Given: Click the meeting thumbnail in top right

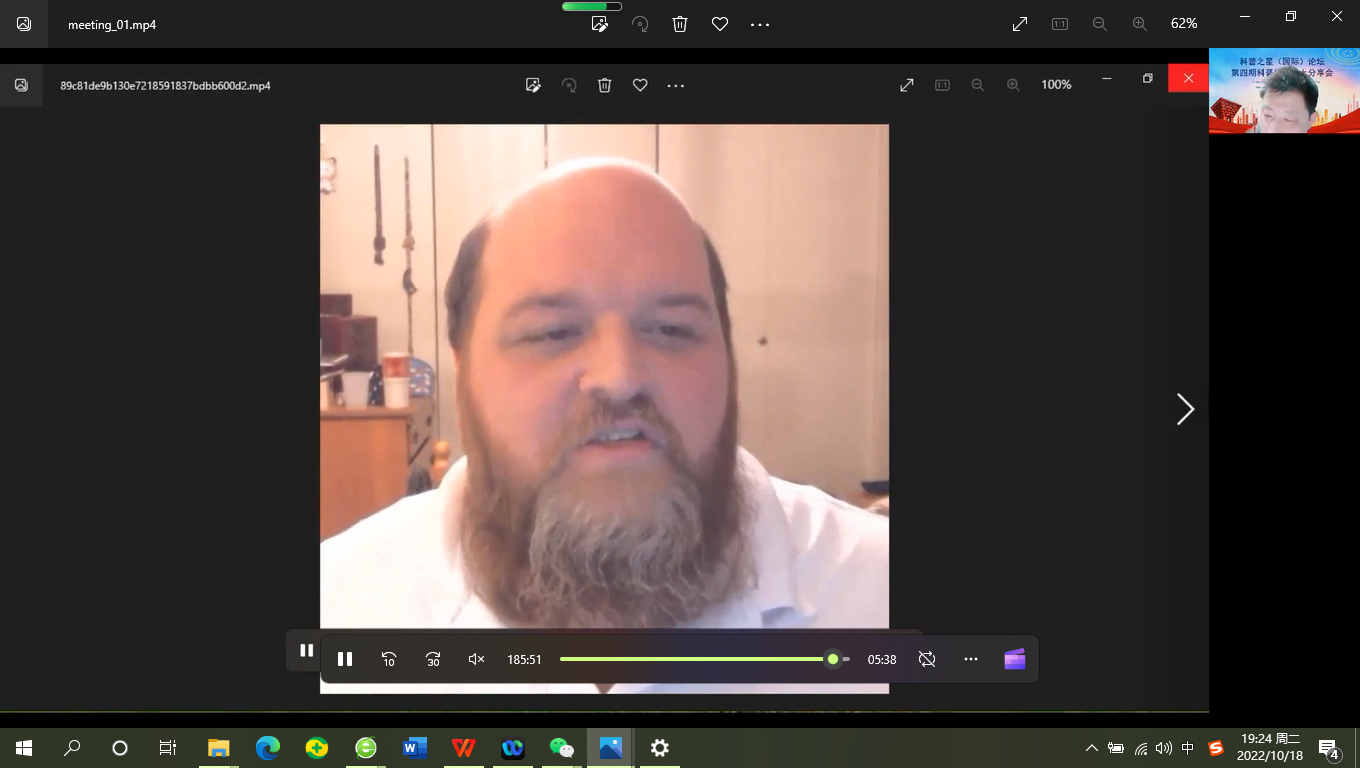Looking at the screenshot, I should coord(1284,91).
